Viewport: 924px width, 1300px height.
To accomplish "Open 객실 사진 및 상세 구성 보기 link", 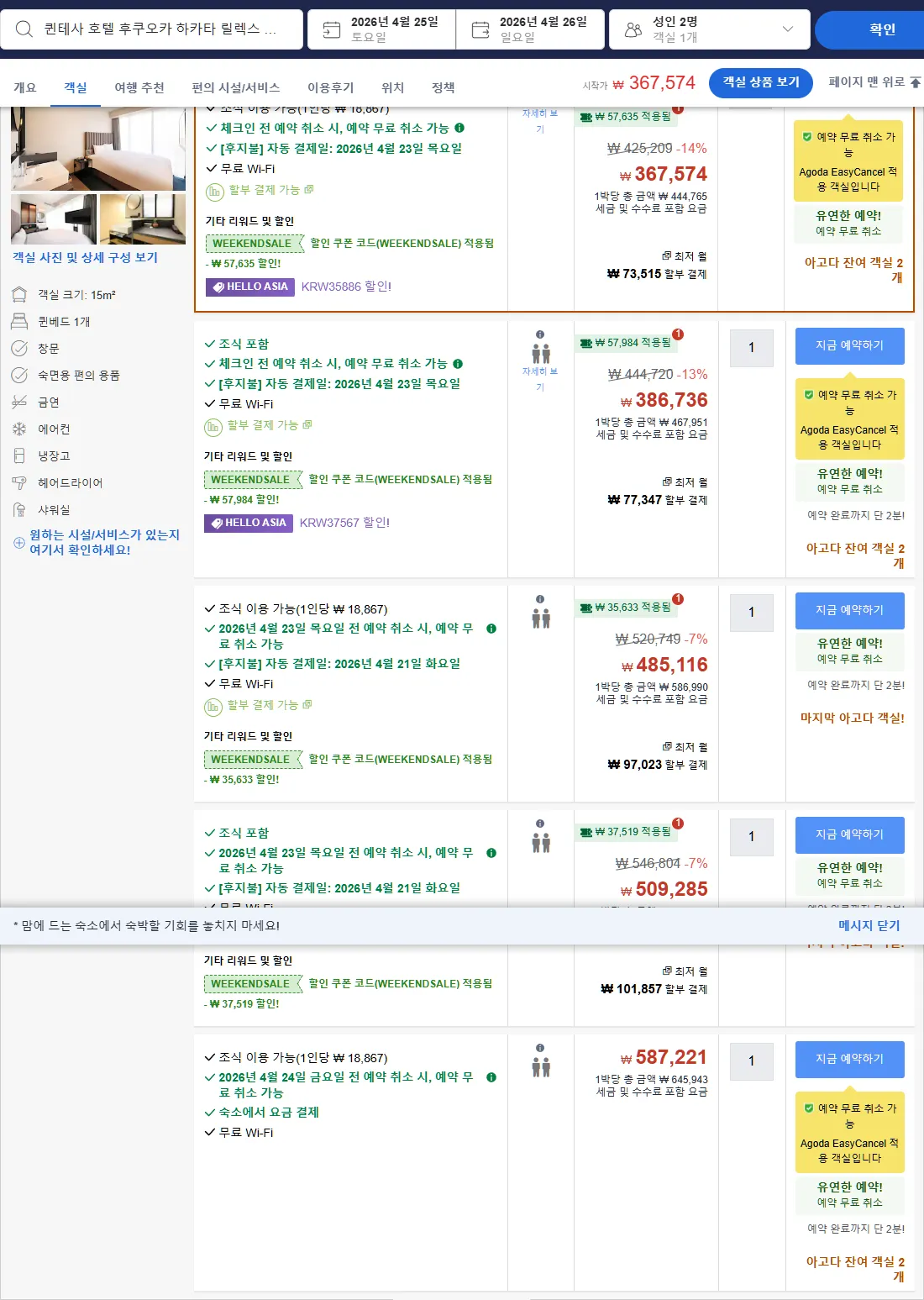I will tap(86, 258).
